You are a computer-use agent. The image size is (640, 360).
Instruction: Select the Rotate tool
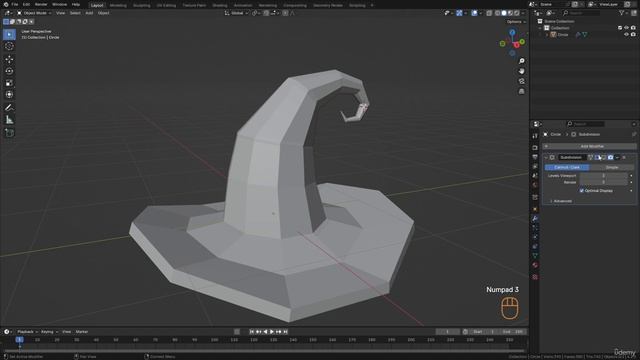pos(9,71)
